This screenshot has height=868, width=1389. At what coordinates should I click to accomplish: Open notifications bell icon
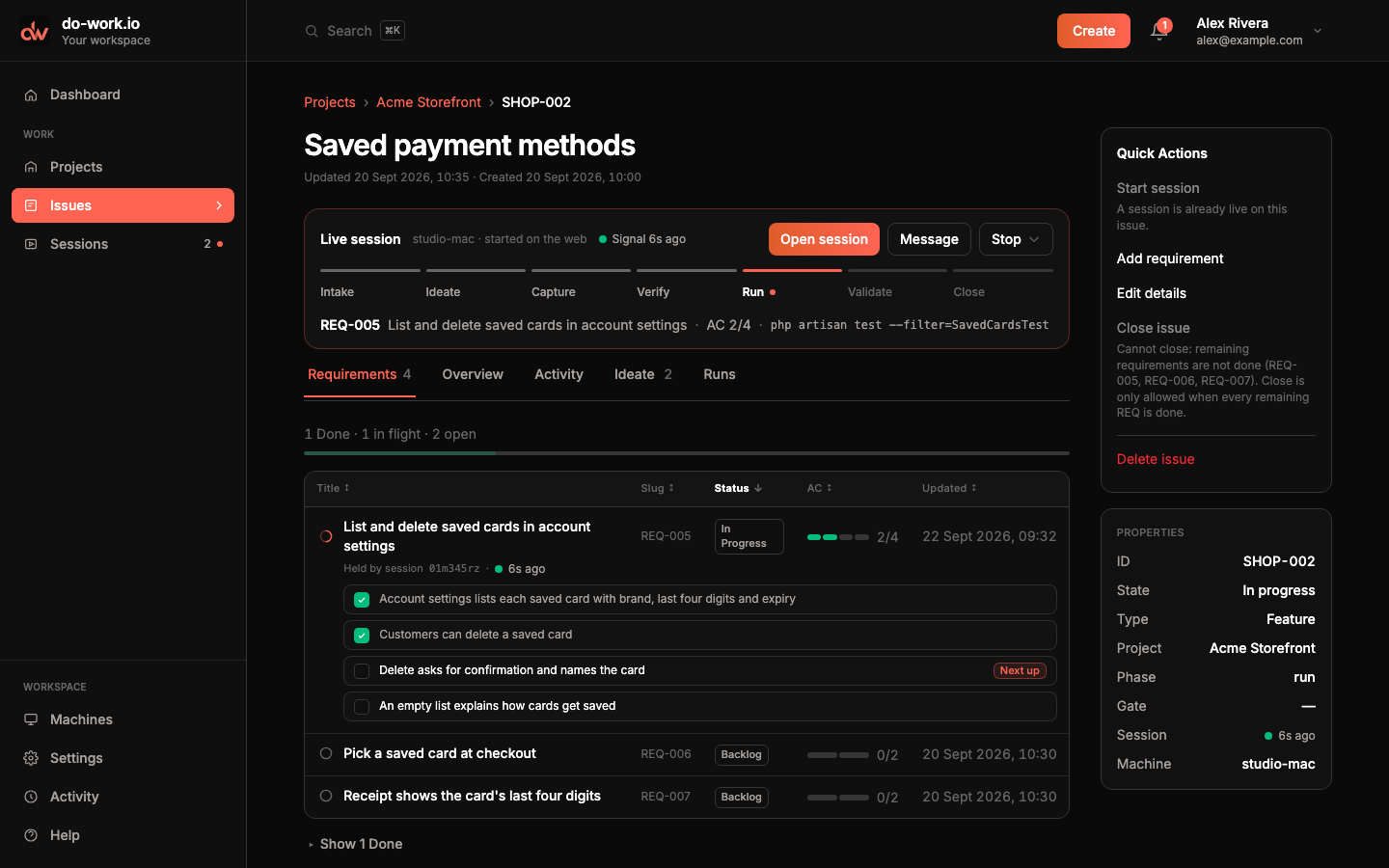1158,31
